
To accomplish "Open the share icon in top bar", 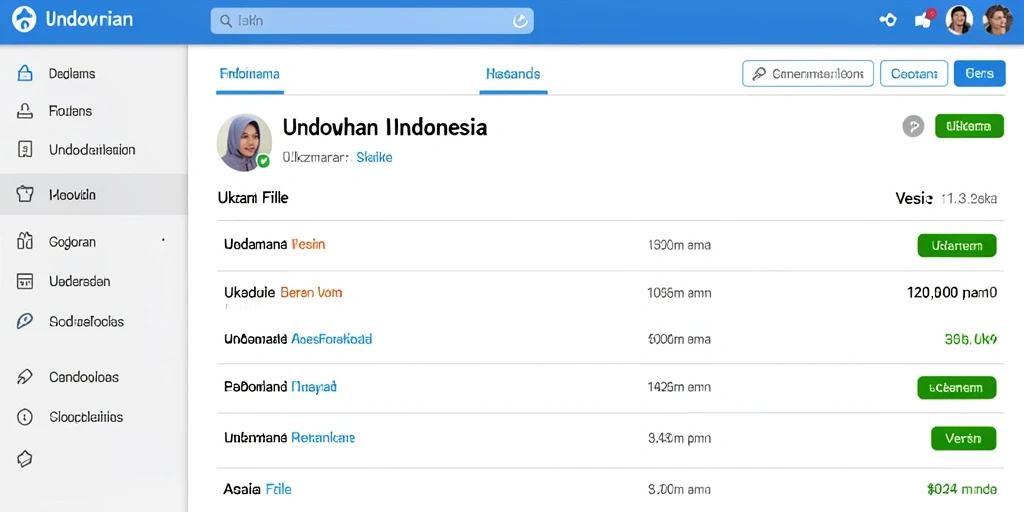I will [x=888, y=20].
